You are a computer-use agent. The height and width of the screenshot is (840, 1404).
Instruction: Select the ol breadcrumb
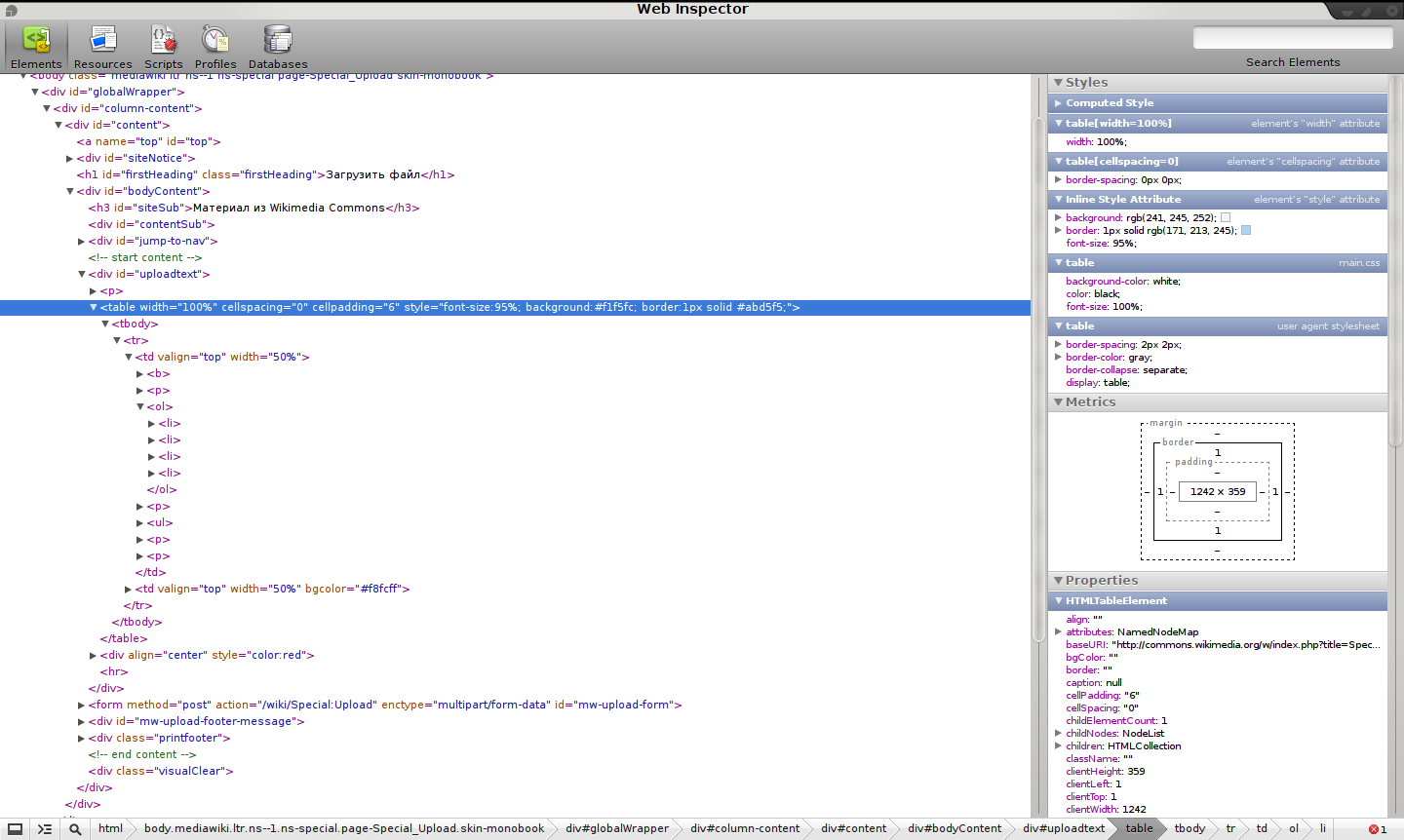(x=1294, y=828)
